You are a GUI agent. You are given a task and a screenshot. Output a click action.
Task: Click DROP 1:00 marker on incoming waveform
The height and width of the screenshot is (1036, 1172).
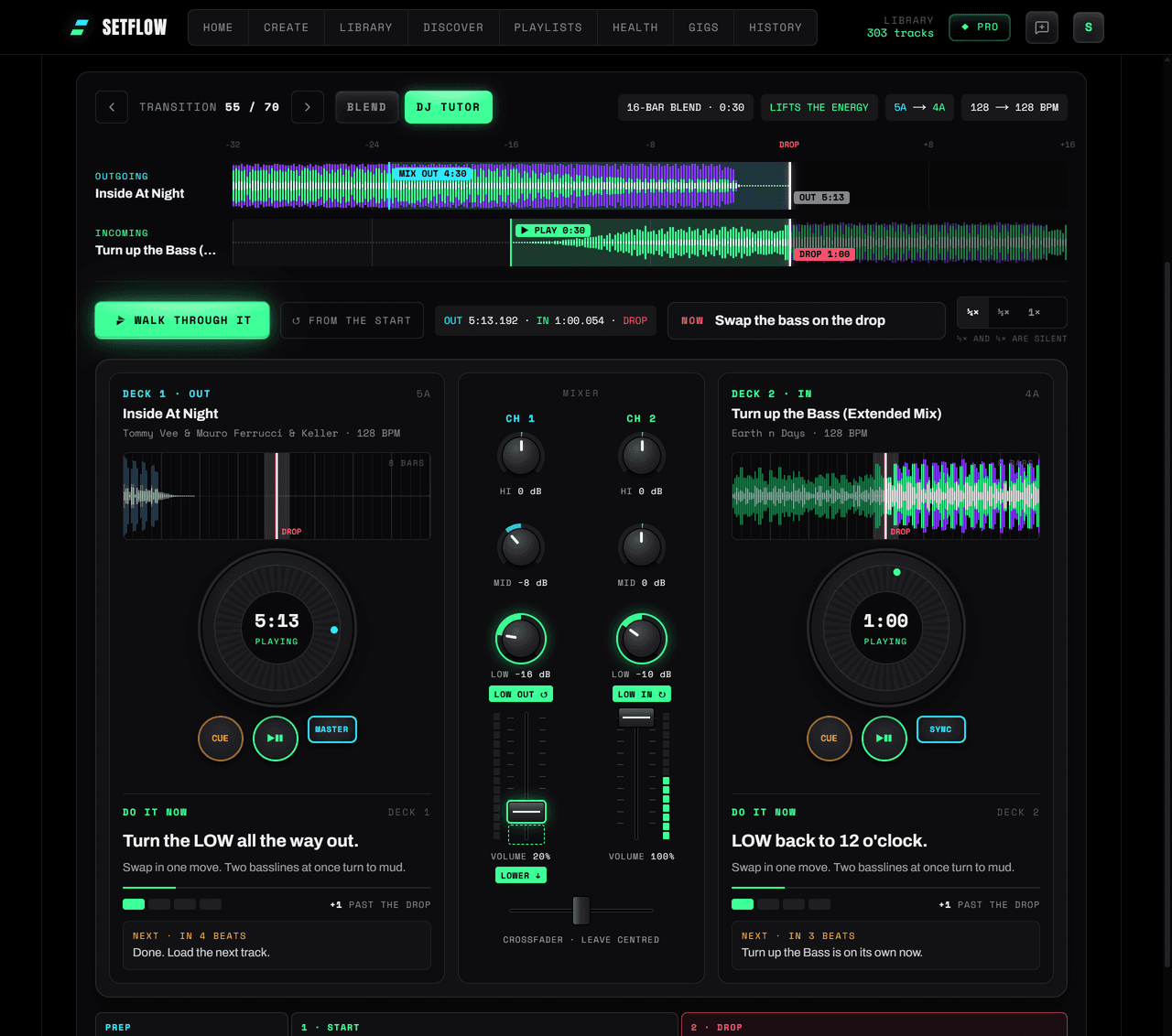coord(824,254)
